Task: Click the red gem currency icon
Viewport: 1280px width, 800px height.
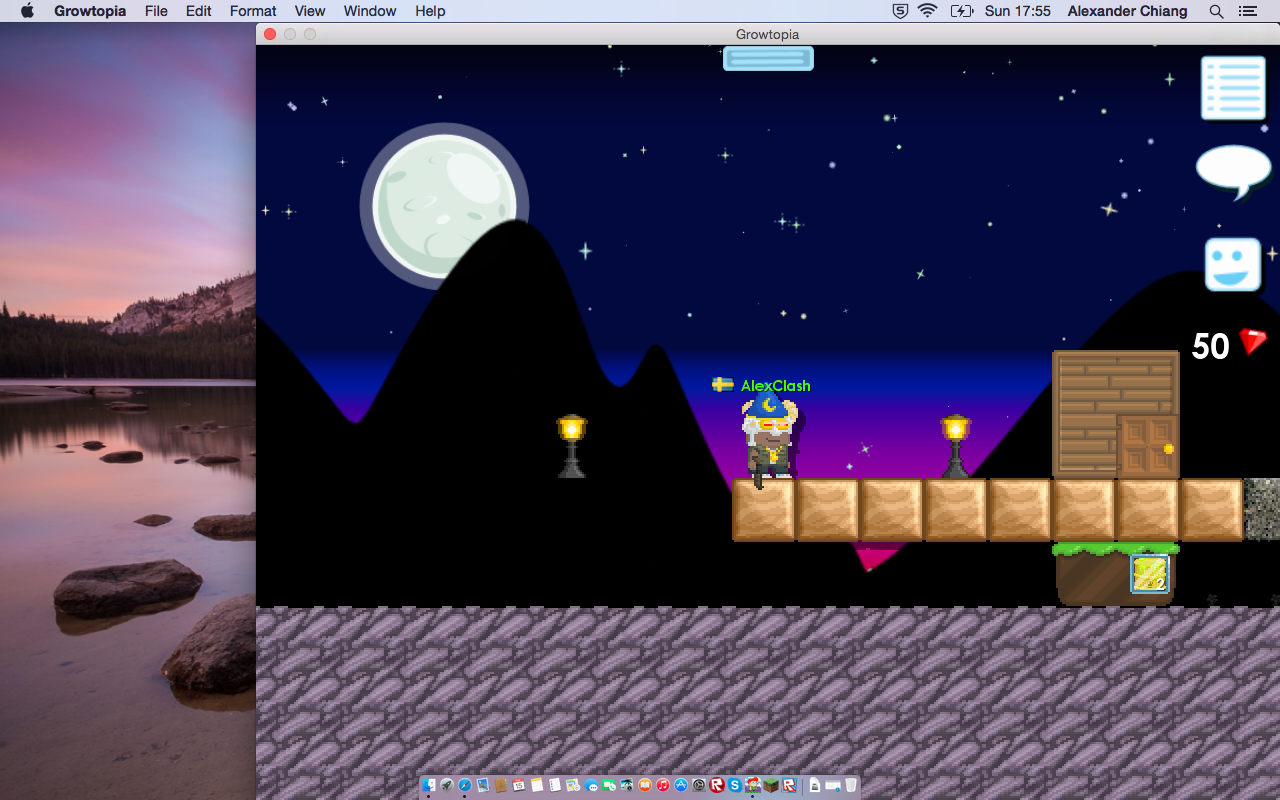Action: click(x=1253, y=343)
